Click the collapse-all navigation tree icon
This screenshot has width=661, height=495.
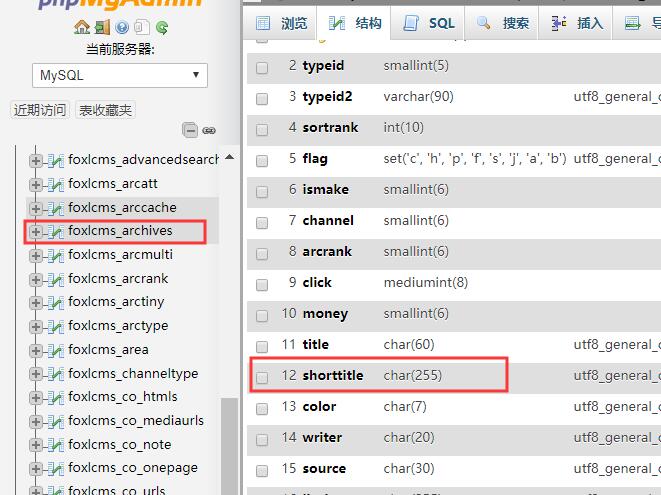pos(190,130)
